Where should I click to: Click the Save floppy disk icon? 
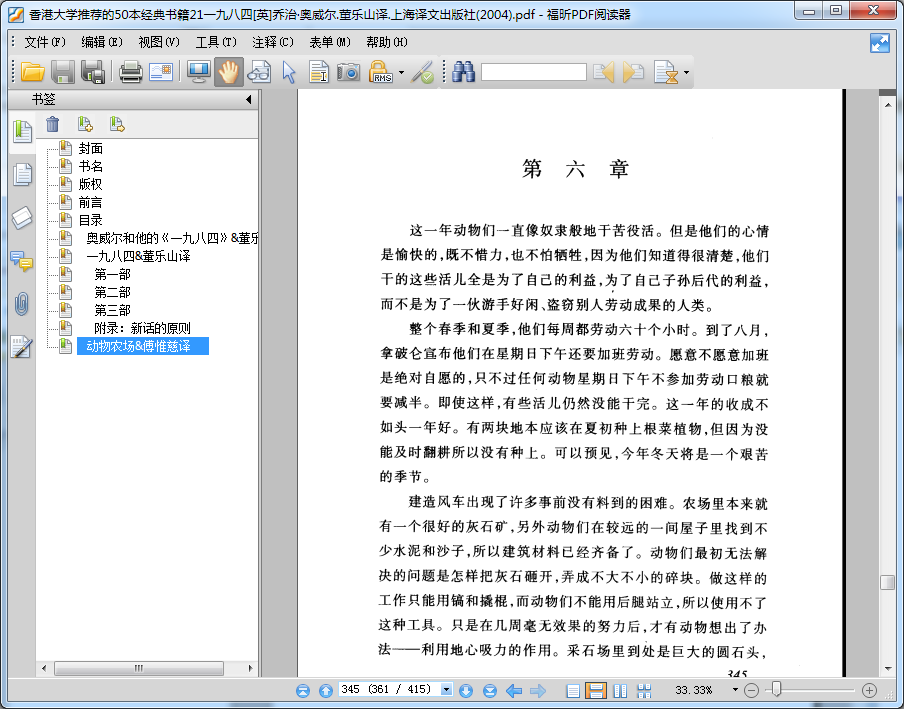coord(62,73)
